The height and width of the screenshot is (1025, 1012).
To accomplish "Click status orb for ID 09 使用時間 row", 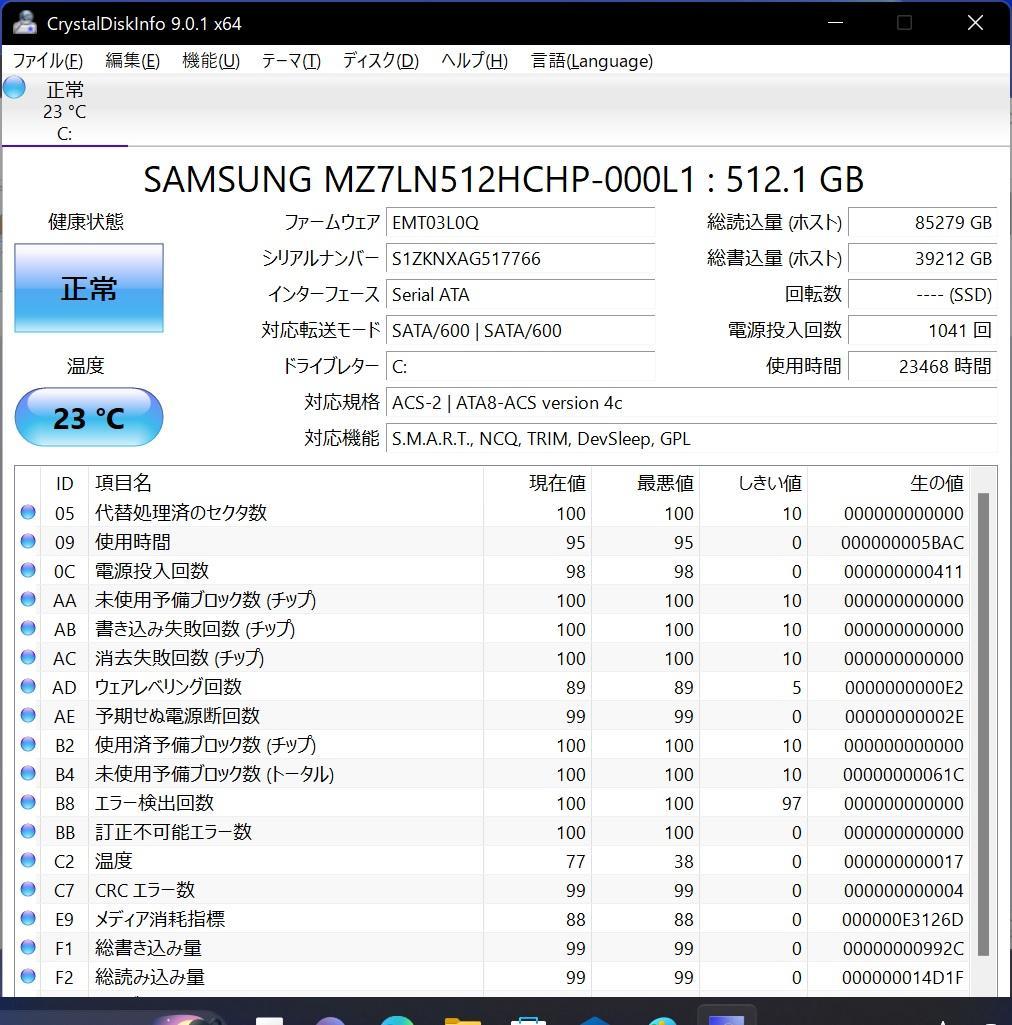I will [27, 541].
